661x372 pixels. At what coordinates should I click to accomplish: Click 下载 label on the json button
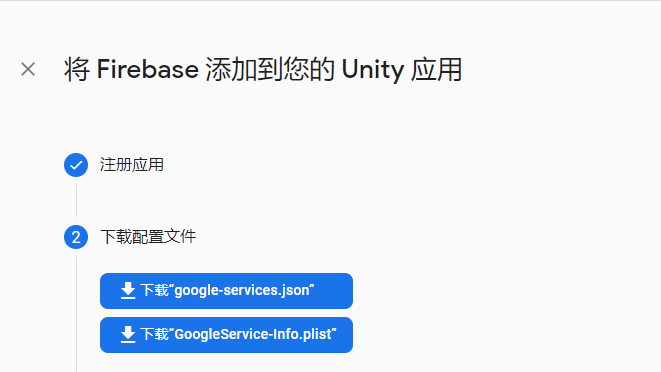[154, 291]
